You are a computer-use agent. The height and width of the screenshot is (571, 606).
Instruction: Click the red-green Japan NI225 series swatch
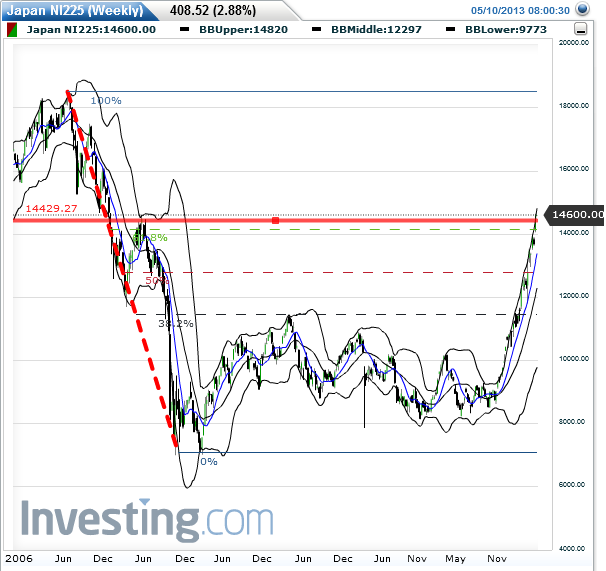[x=12, y=30]
